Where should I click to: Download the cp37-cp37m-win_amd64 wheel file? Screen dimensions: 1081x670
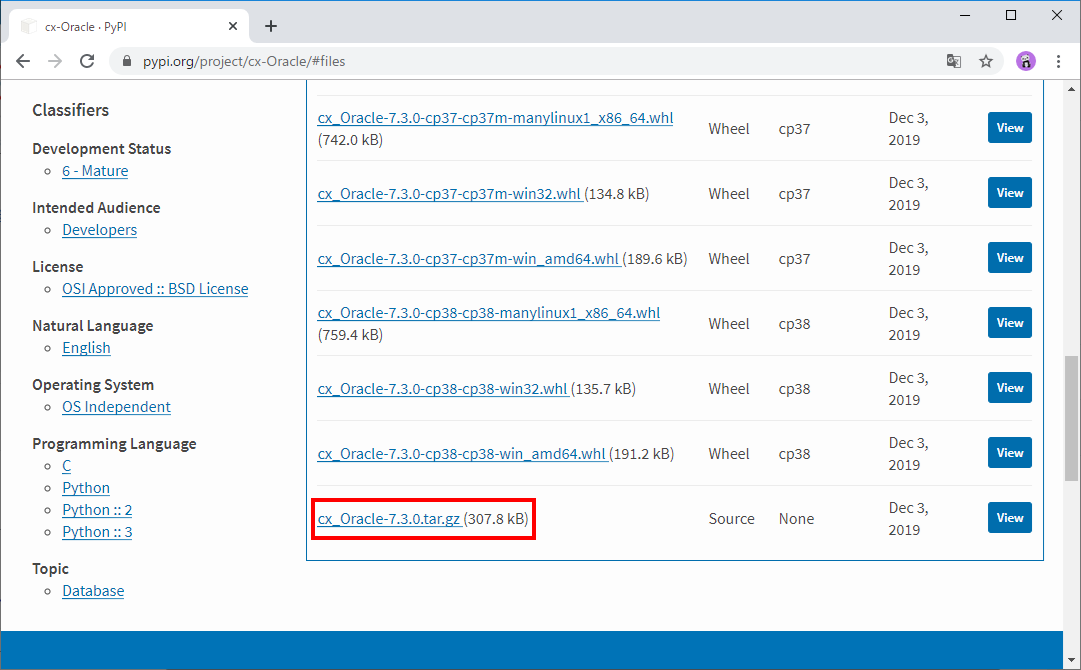468,258
